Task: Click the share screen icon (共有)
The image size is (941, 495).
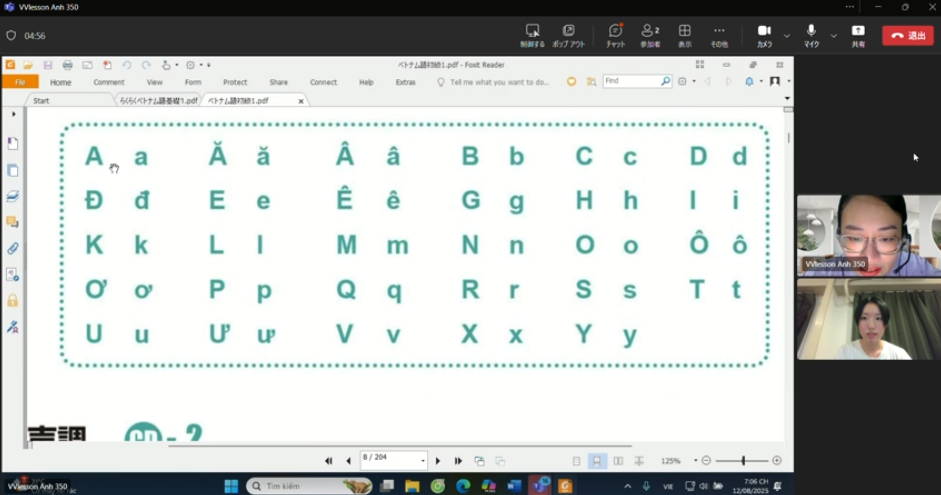Action: 857,34
